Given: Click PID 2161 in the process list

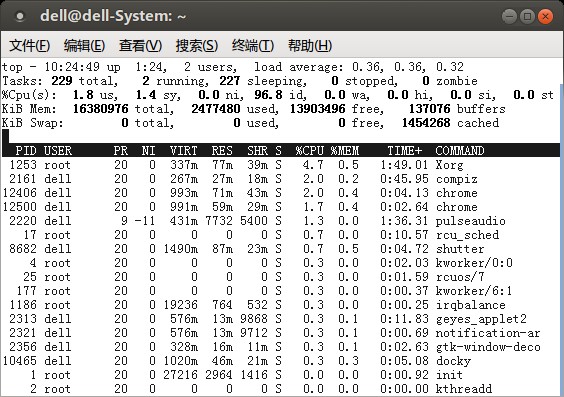Looking at the screenshot, I should coord(23,179).
